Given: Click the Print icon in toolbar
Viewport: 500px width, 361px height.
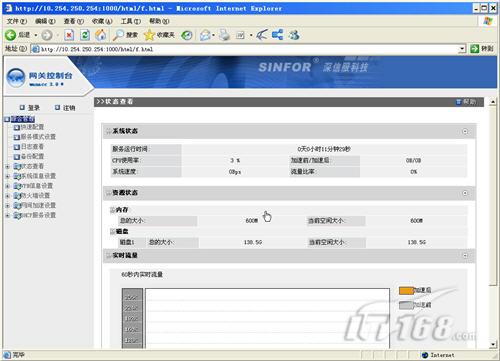Looking at the screenshot, I should click(225, 35).
